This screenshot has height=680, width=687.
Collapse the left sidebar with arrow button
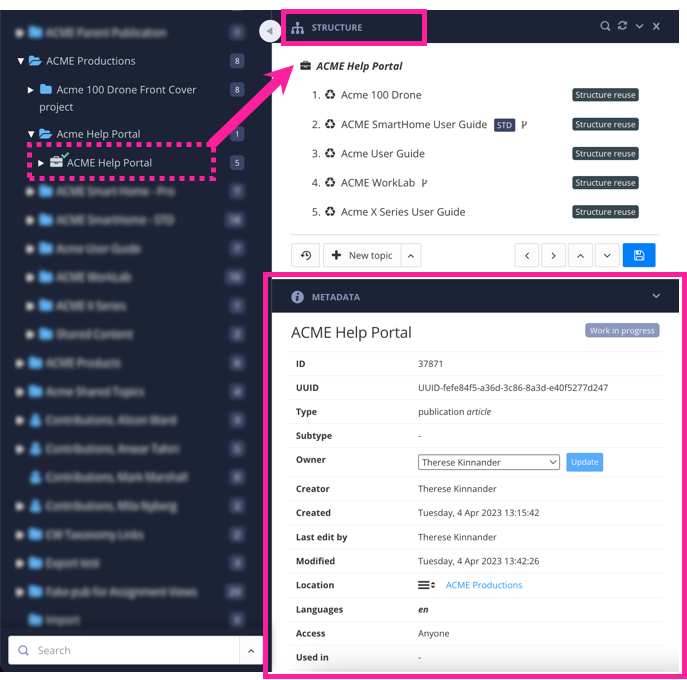pyautogui.click(x=269, y=31)
